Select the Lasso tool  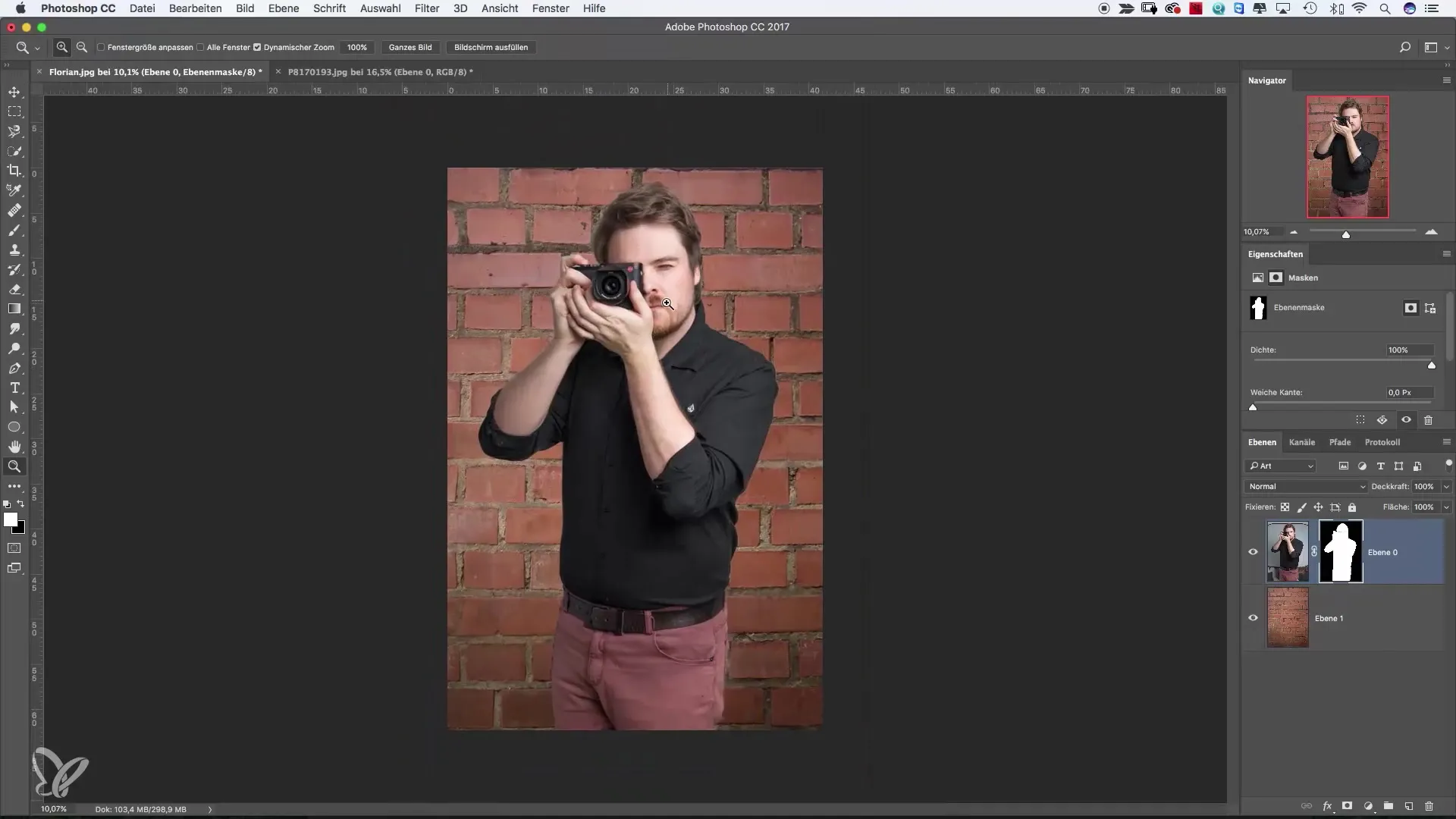click(14, 131)
